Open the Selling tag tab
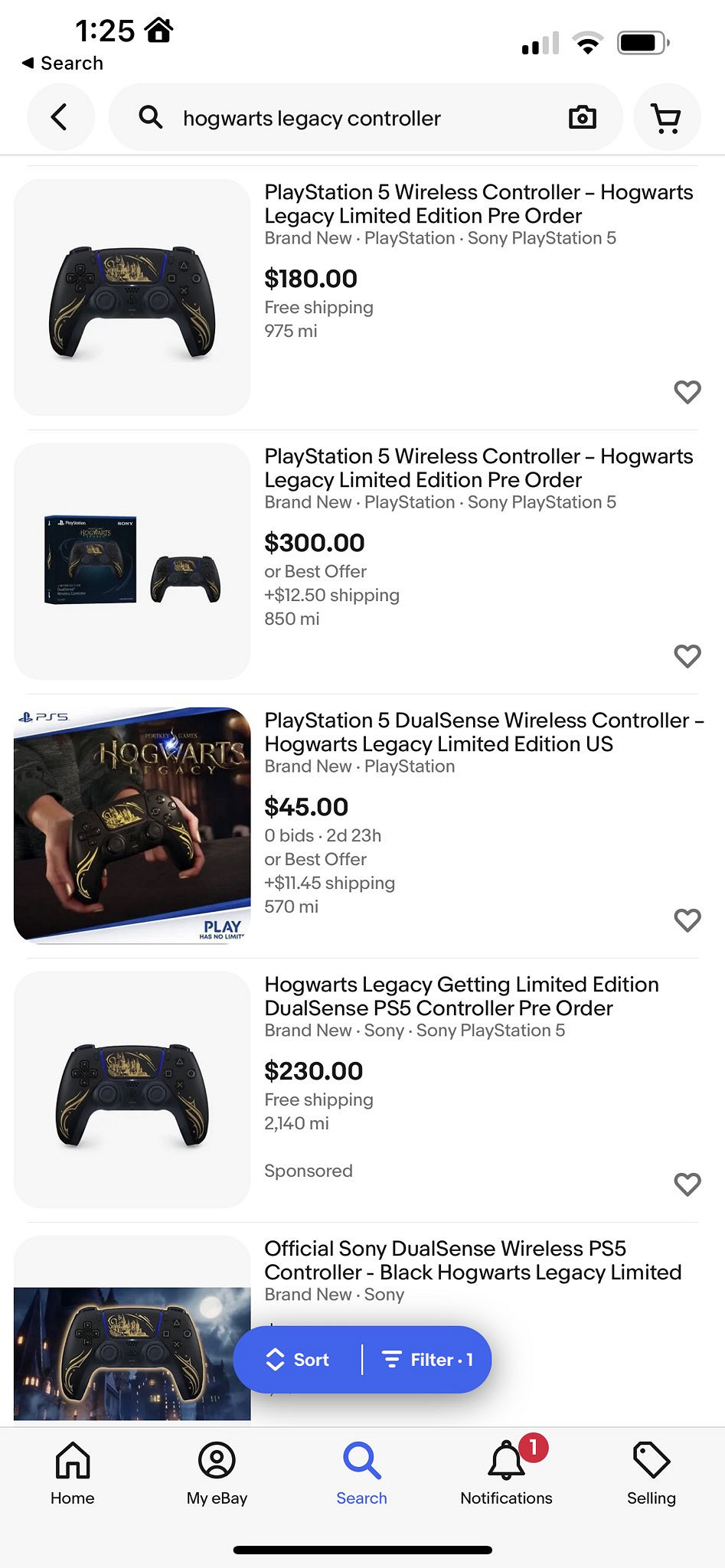Viewport: 725px width, 1568px height. point(651,1472)
